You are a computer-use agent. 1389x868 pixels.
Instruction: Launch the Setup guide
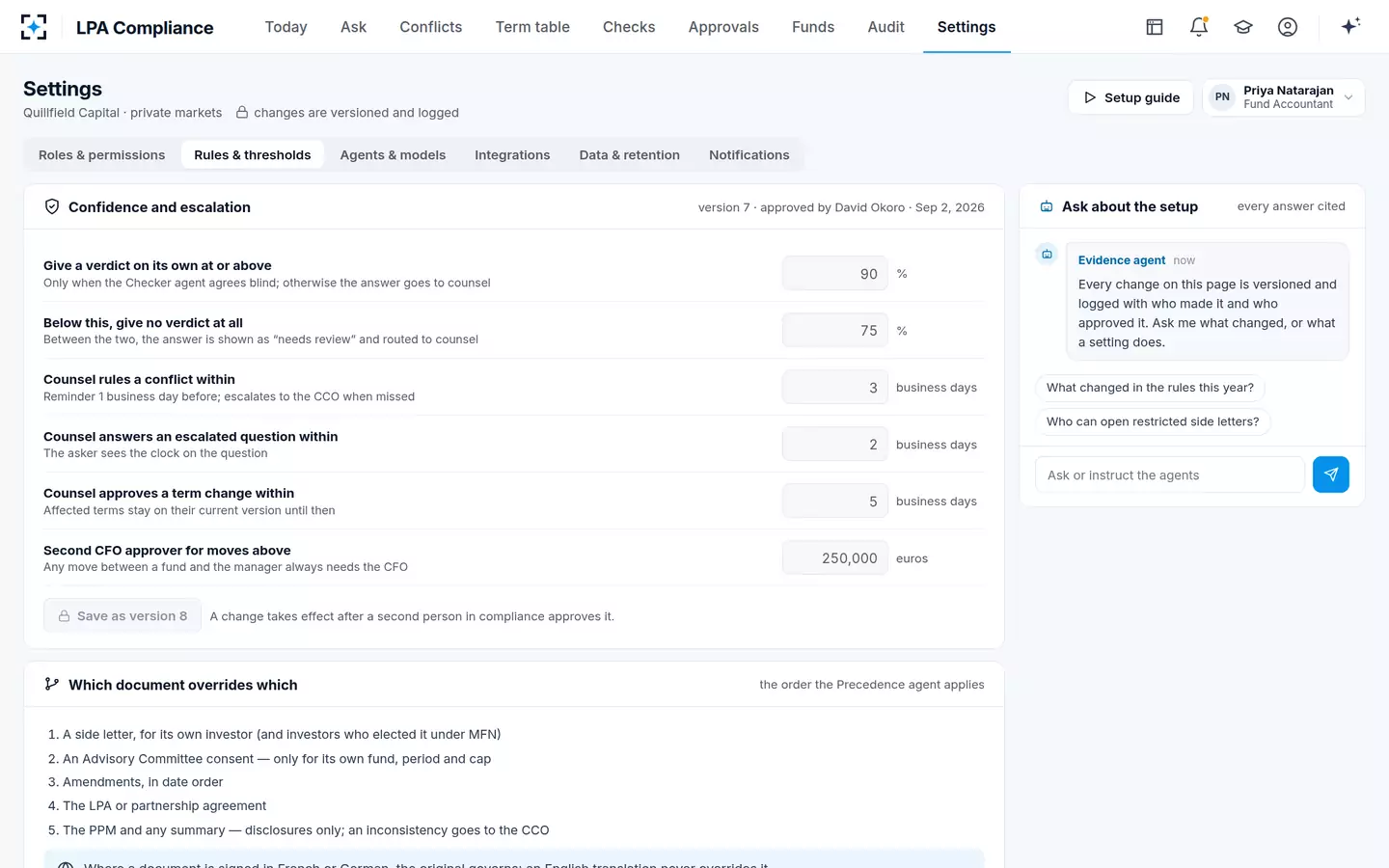(x=1130, y=97)
